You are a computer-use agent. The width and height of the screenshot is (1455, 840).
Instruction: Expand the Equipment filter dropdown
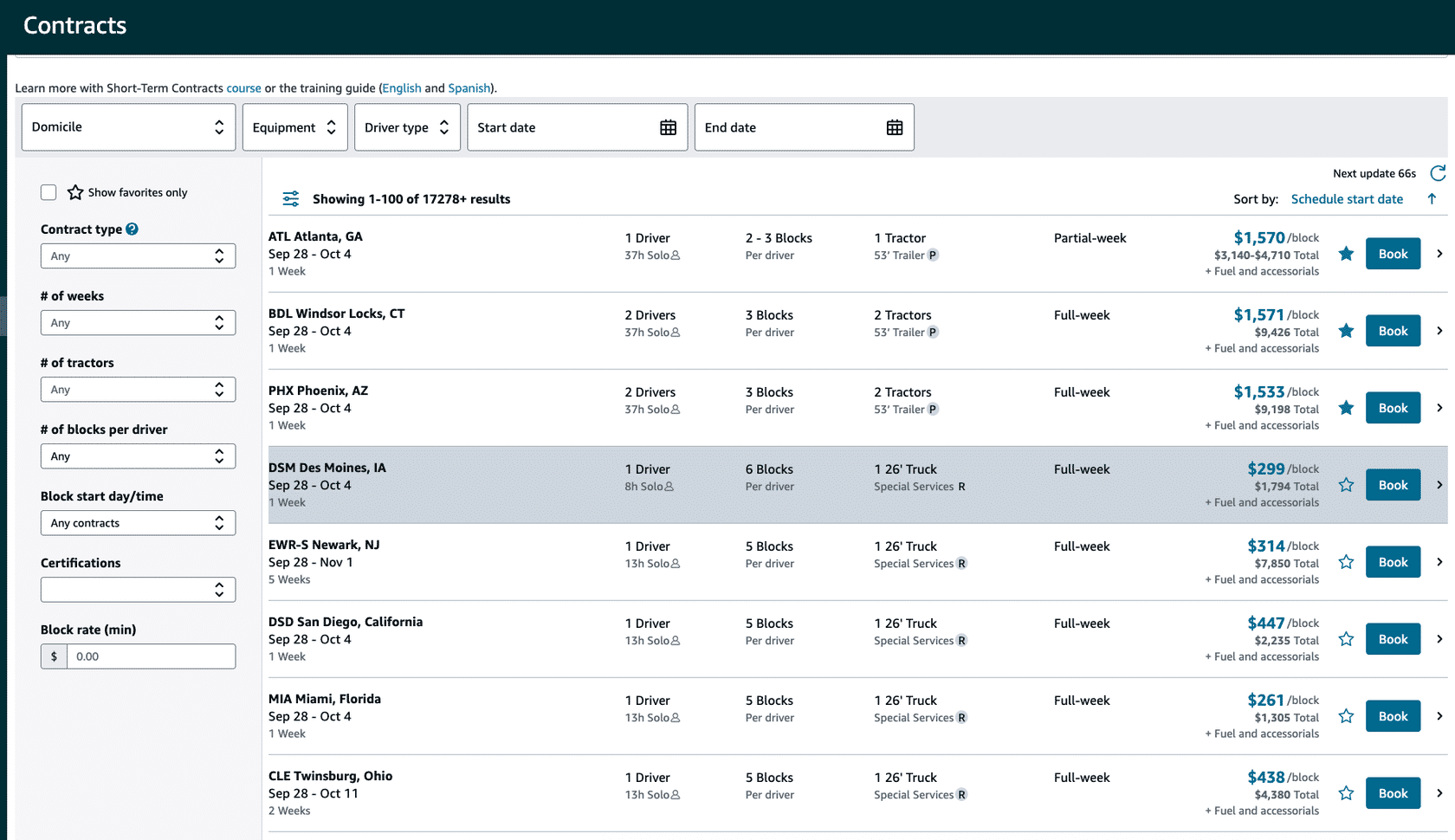(294, 127)
